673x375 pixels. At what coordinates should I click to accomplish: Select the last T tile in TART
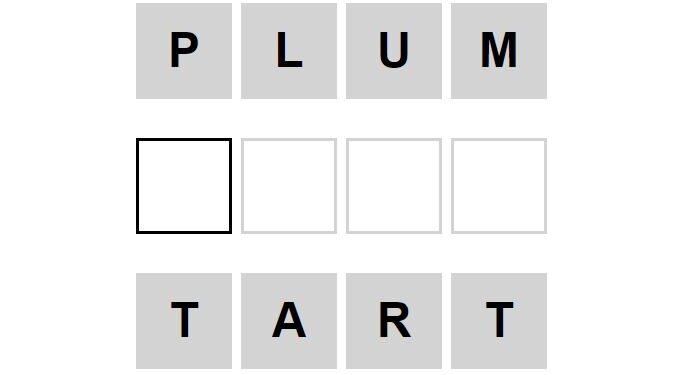[499, 321]
